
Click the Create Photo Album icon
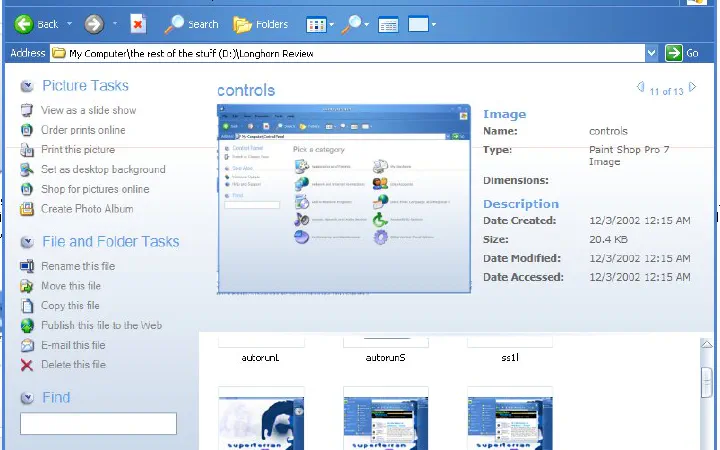click(x=27, y=209)
